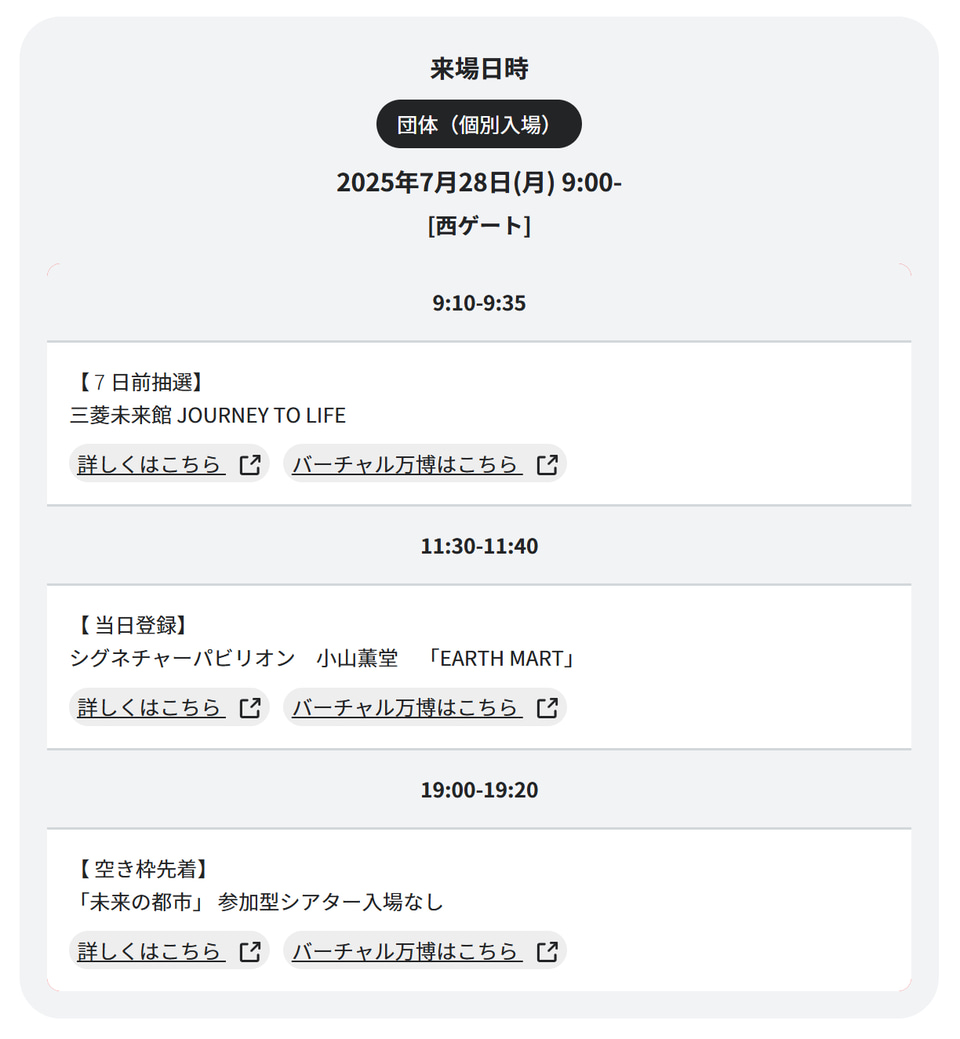Viewport: 960px width, 1039px height.
Task: Click the 西ゲート gate label
Action: point(479,225)
